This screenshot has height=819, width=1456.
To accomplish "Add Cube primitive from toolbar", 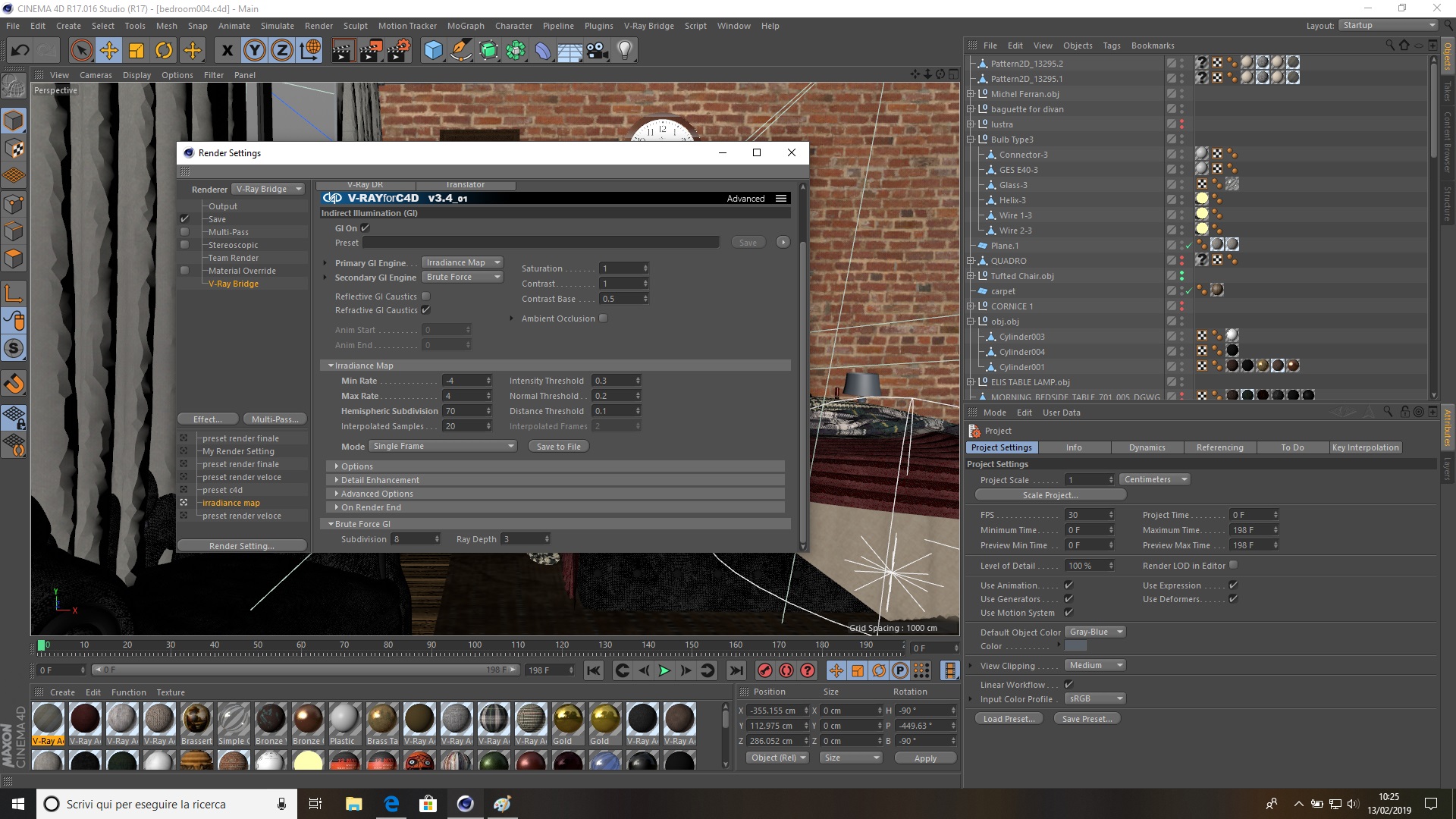I will 433,51.
